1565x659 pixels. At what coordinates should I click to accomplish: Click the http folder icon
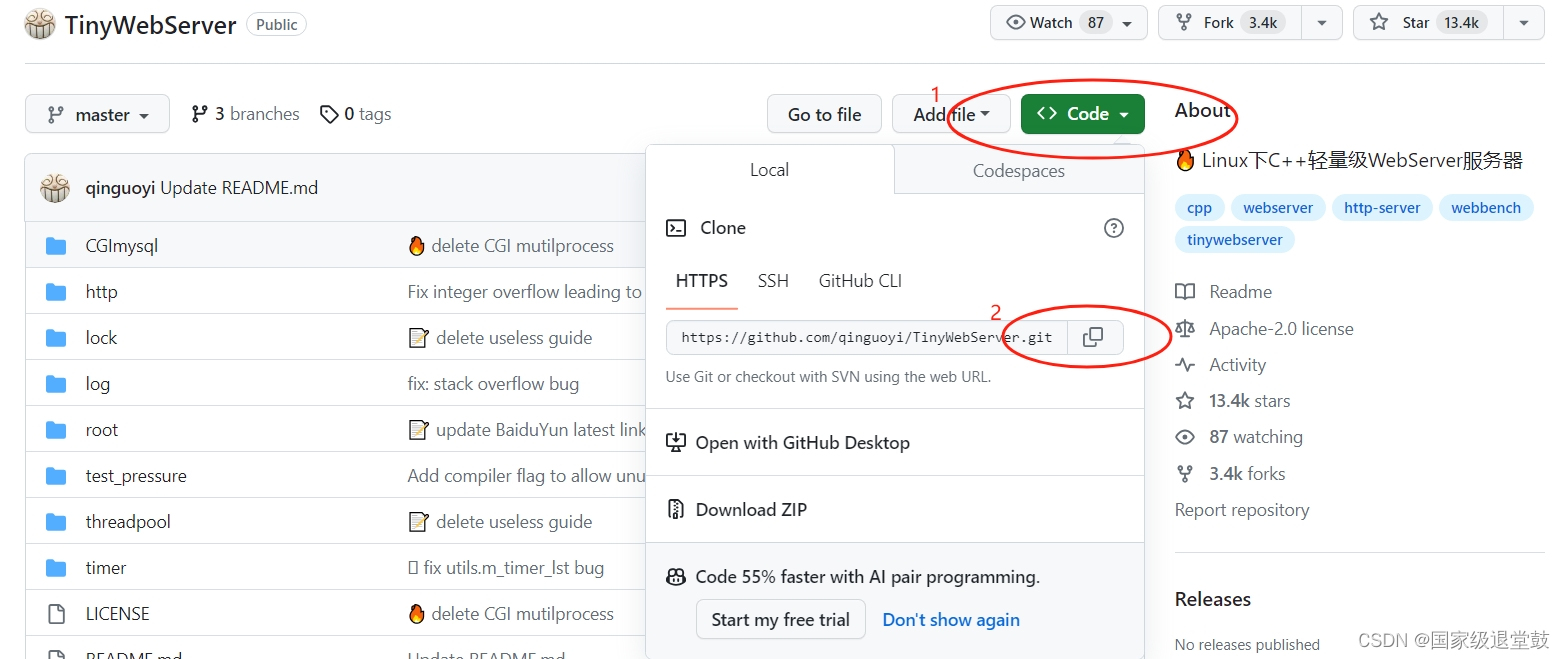pos(56,292)
